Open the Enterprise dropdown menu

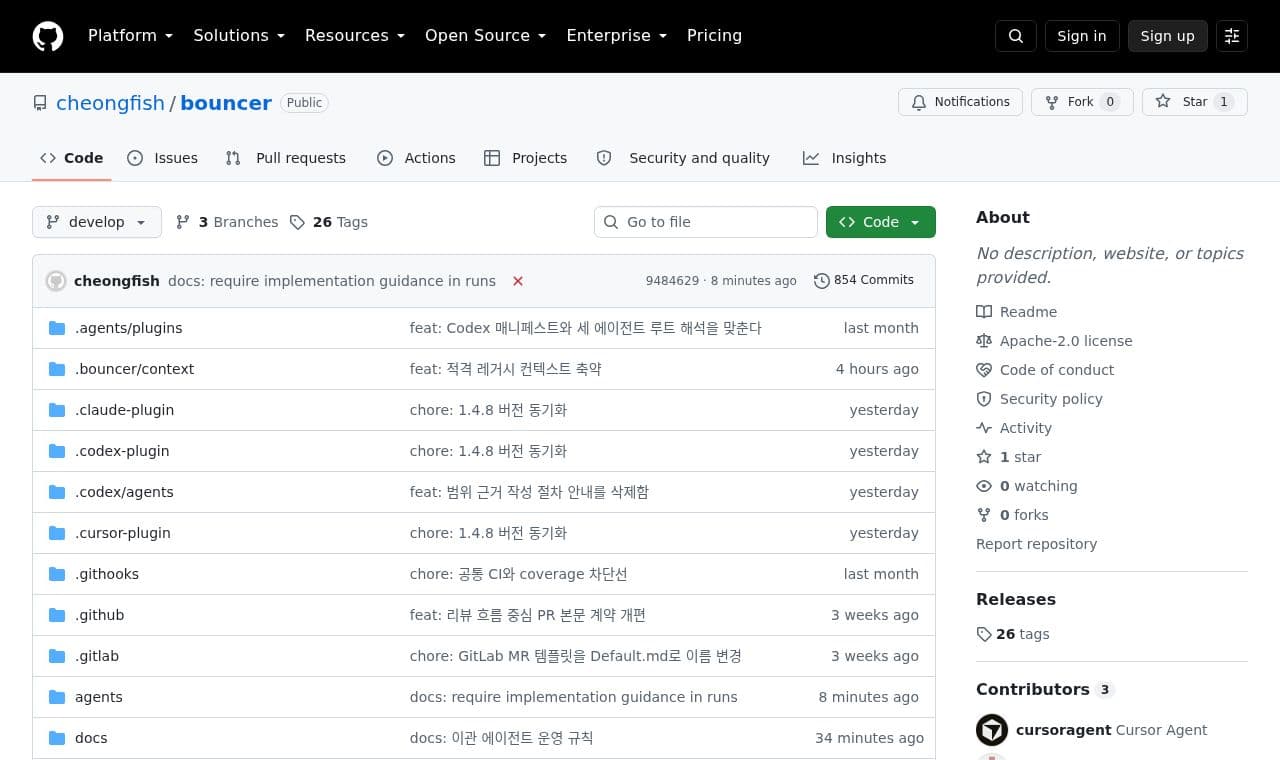coord(617,35)
